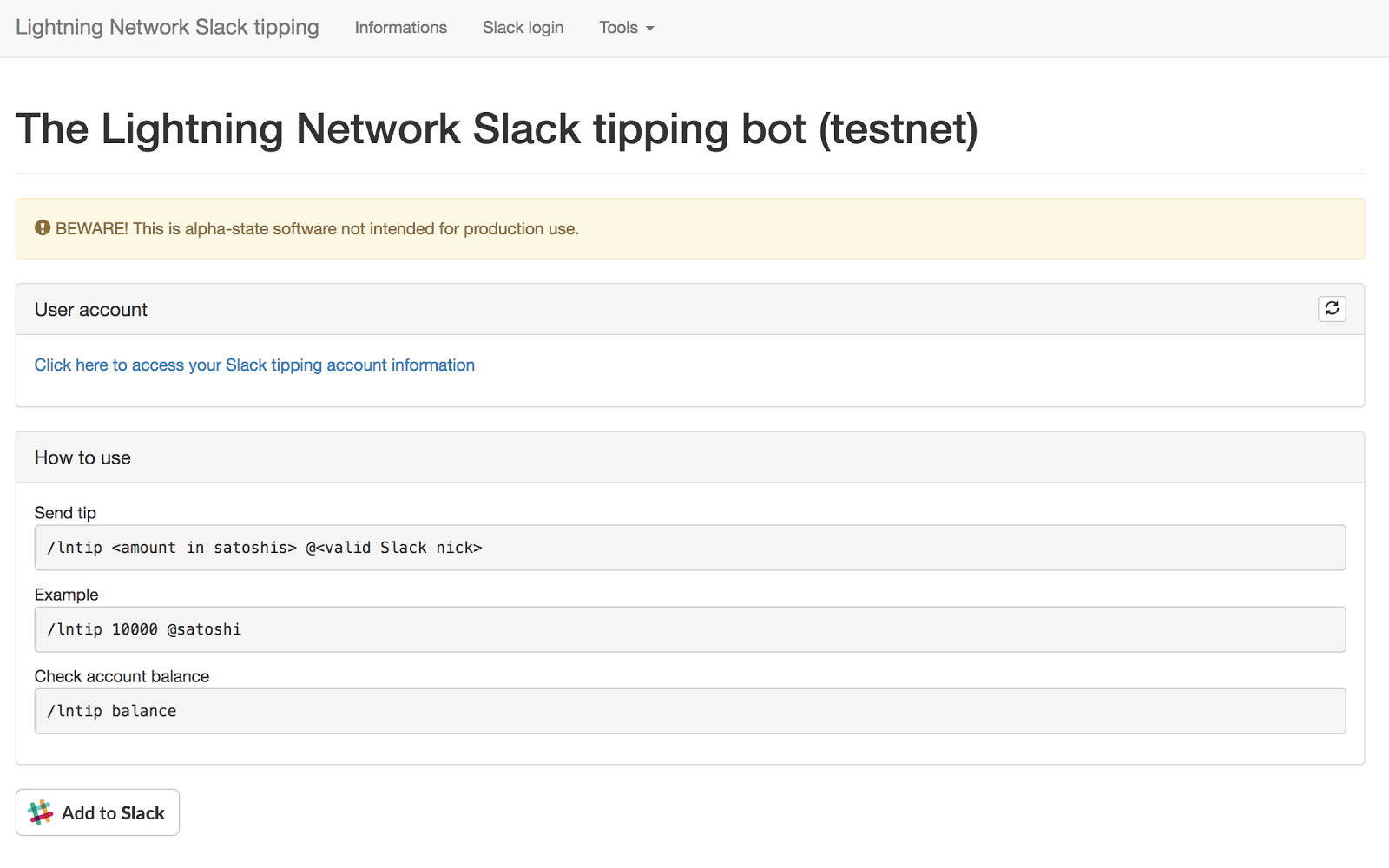The height and width of the screenshot is (868, 1389).
Task: Select the /lntip command syntax box
Action: coord(689,547)
